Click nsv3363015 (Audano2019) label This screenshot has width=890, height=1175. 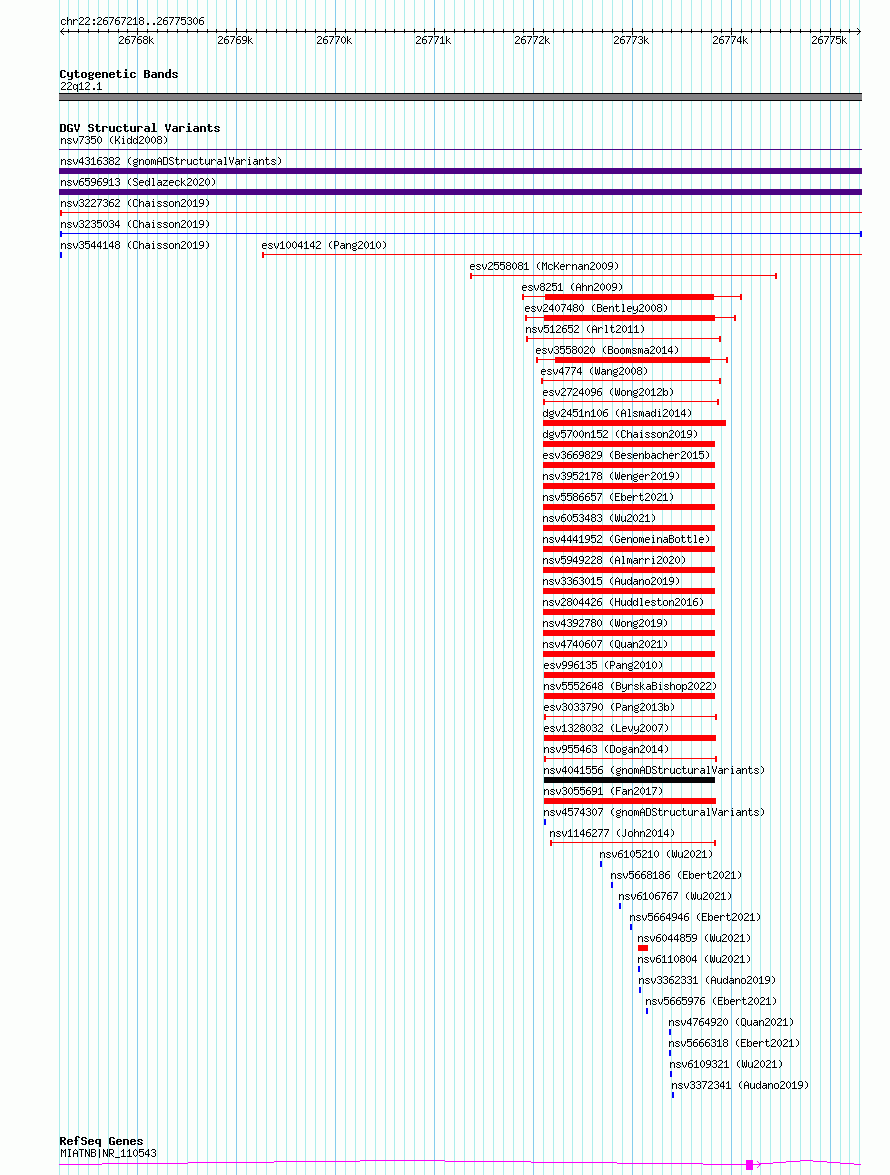[611, 581]
